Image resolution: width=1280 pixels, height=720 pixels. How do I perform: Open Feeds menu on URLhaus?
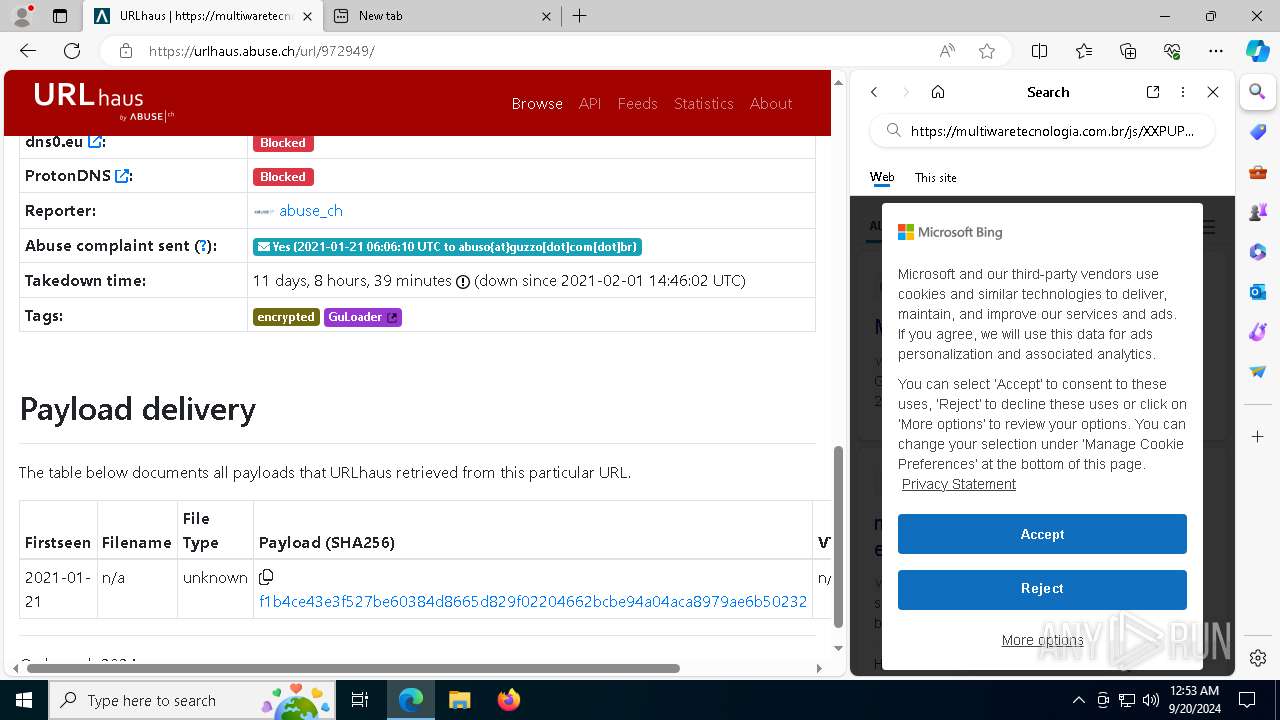click(x=637, y=103)
